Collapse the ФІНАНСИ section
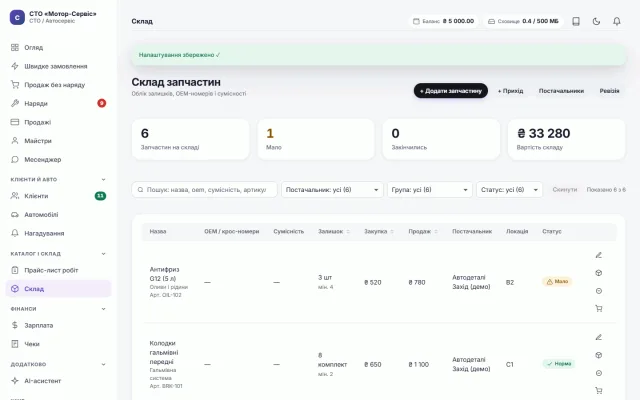The width and height of the screenshot is (640, 400). tap(103, 309)
